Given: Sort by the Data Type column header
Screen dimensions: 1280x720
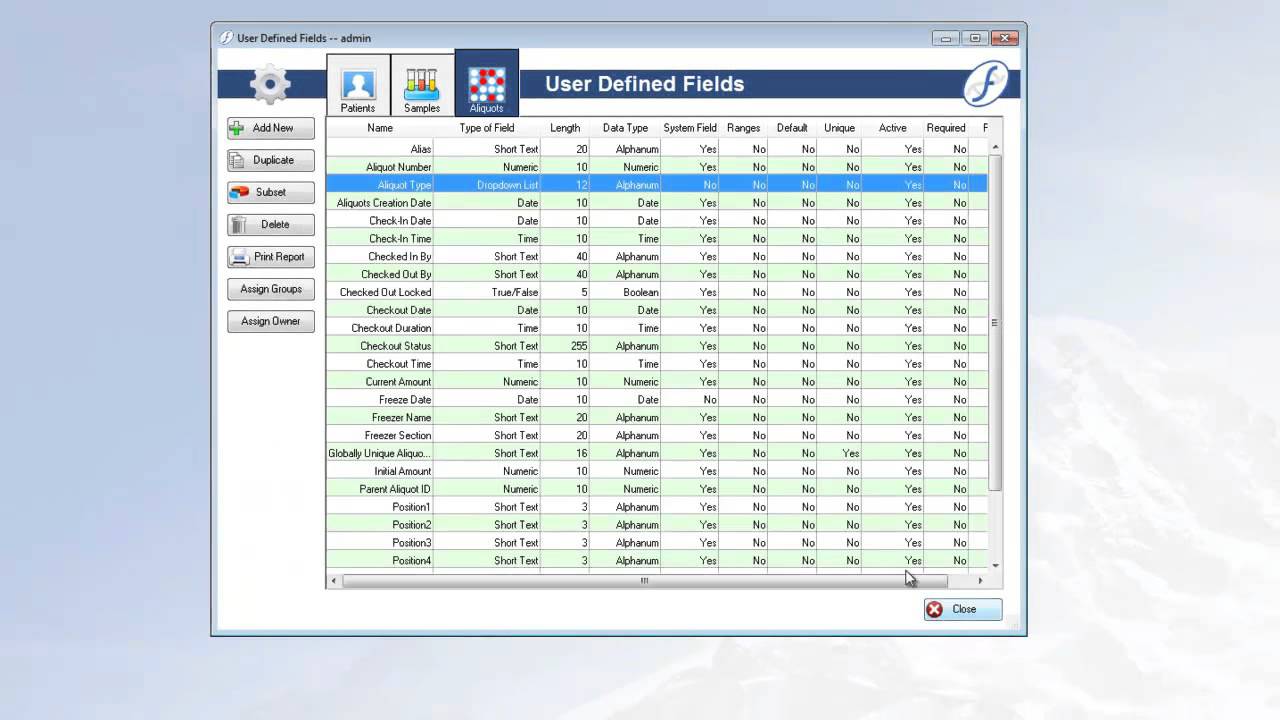Looking at the screenshot, I should (x=625, y=128).
